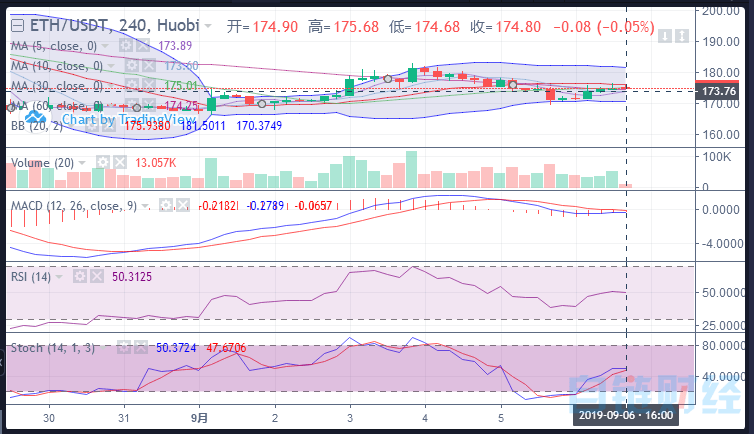Move the main pane down with arrow icon
Screen dimensions: 754x434
[x=665, y=36]
